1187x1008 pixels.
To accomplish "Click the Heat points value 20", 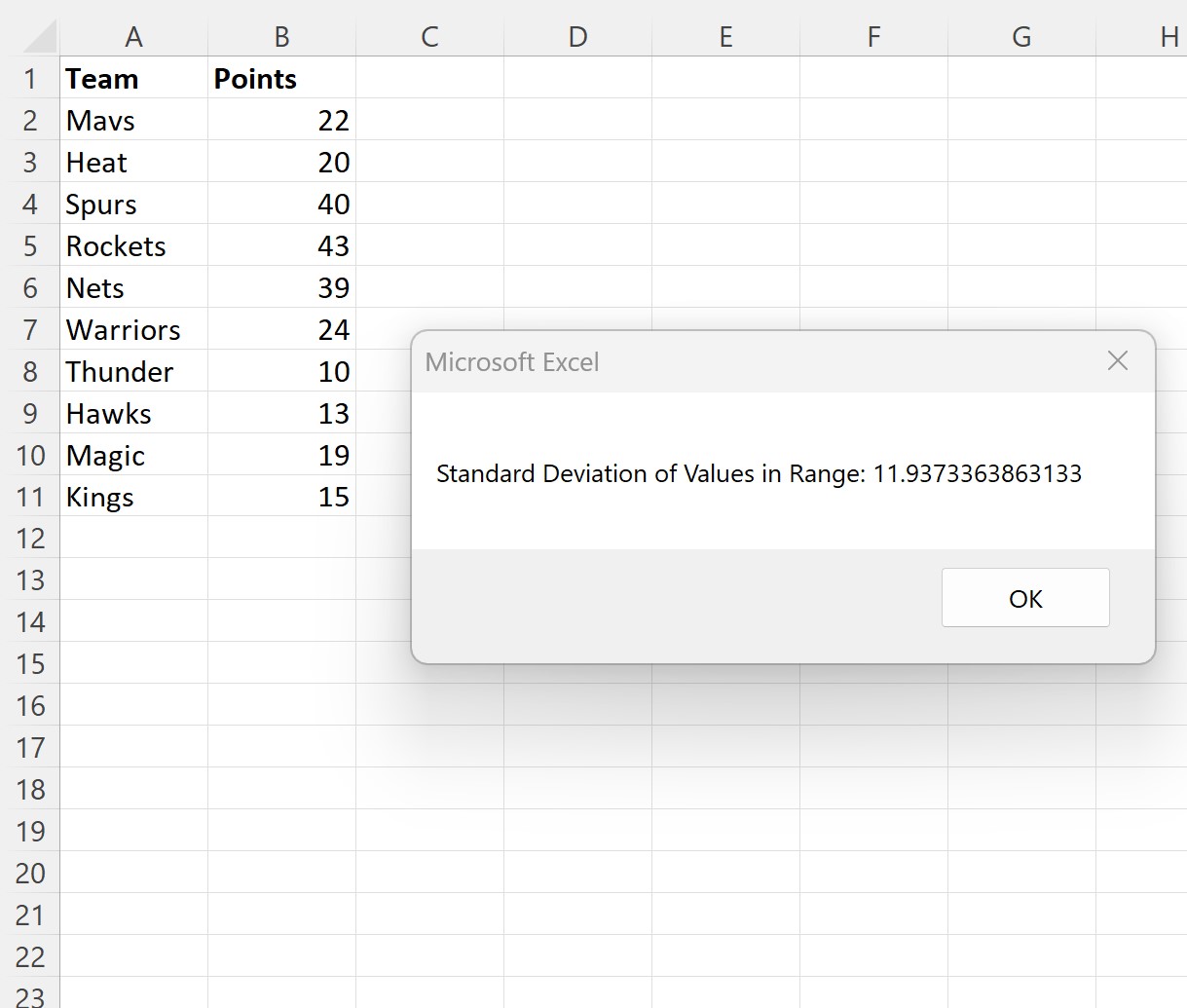I will (282, 162).
